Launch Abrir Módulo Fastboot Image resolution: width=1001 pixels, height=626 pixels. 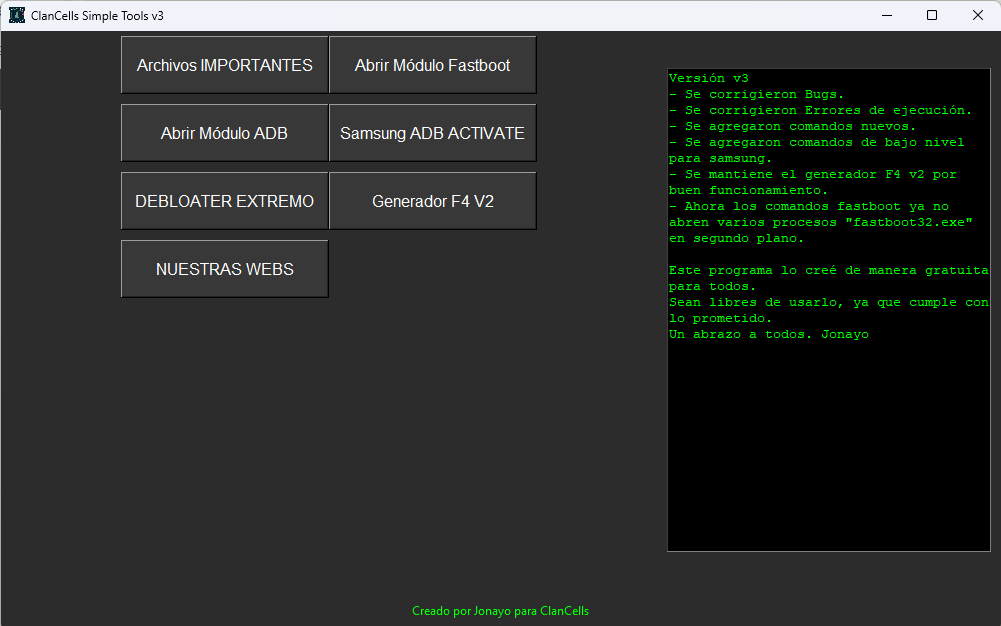click(x=432, y=65)
